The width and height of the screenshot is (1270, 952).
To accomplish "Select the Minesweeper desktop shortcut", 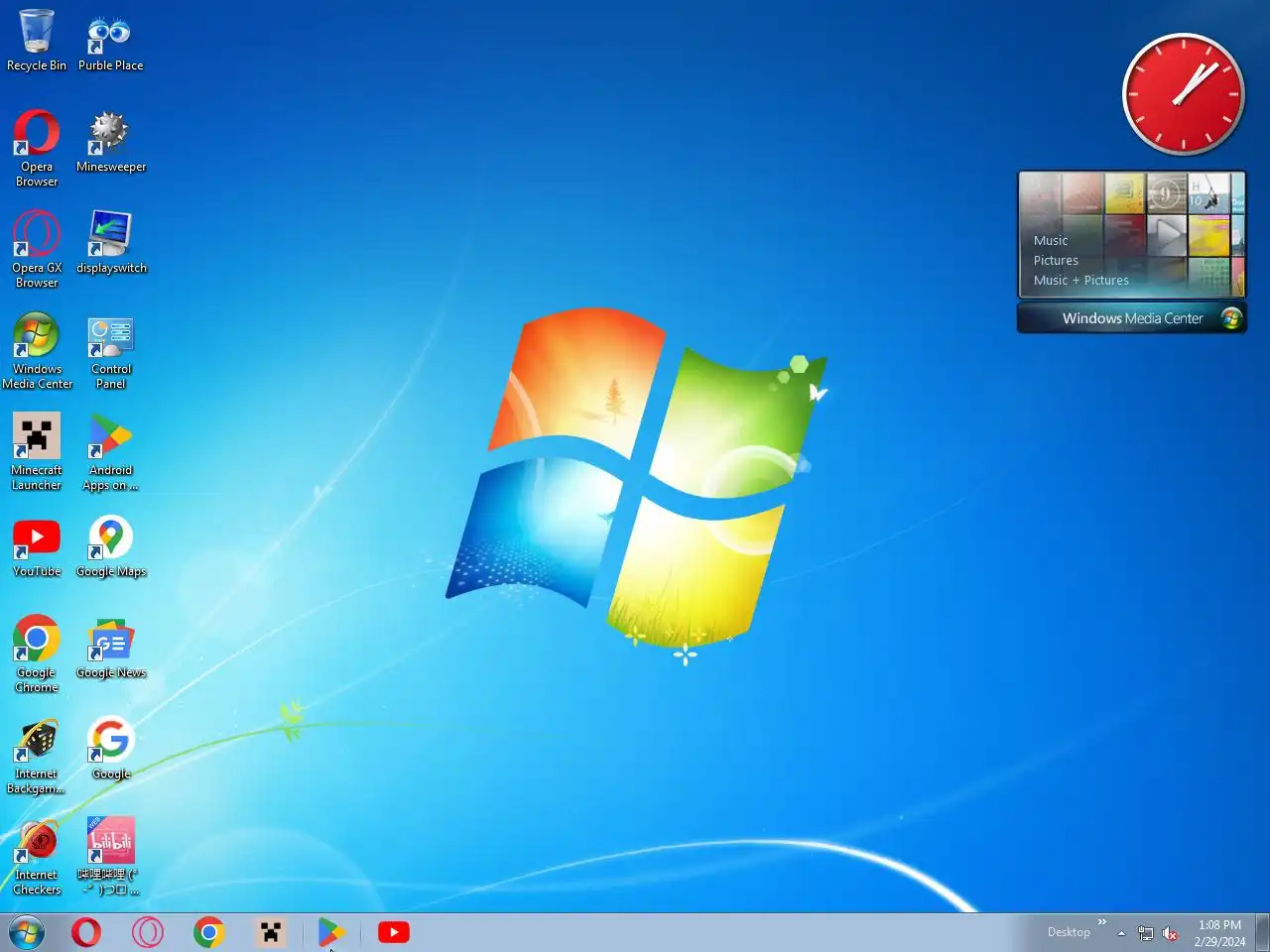I will click(x=110, y=142).
